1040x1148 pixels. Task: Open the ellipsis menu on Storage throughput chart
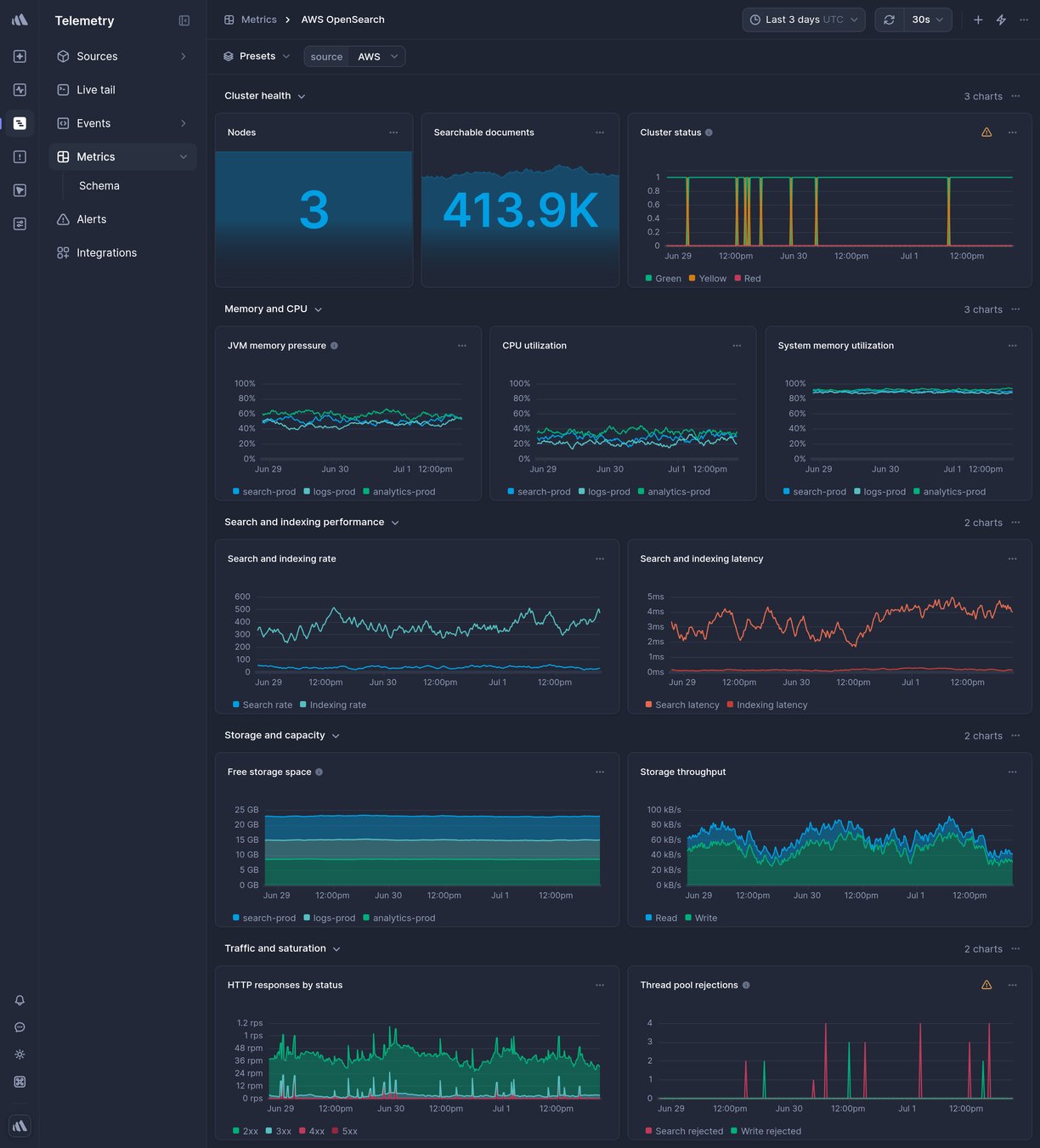coord(1013,772)
